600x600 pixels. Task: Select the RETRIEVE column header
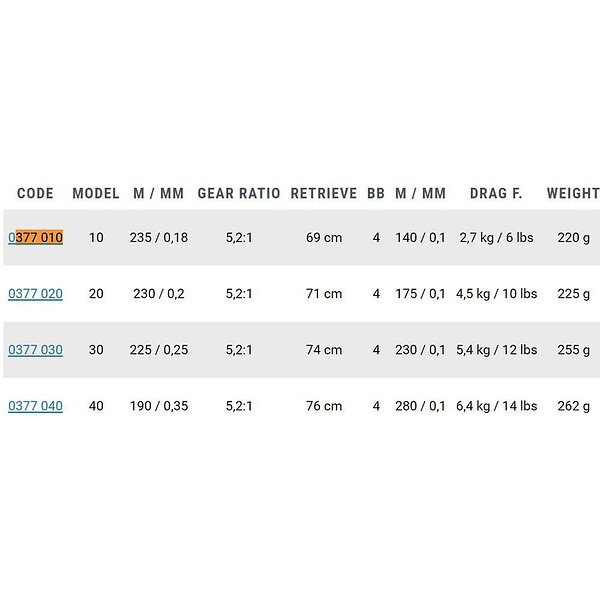click(x=323, y=193)
